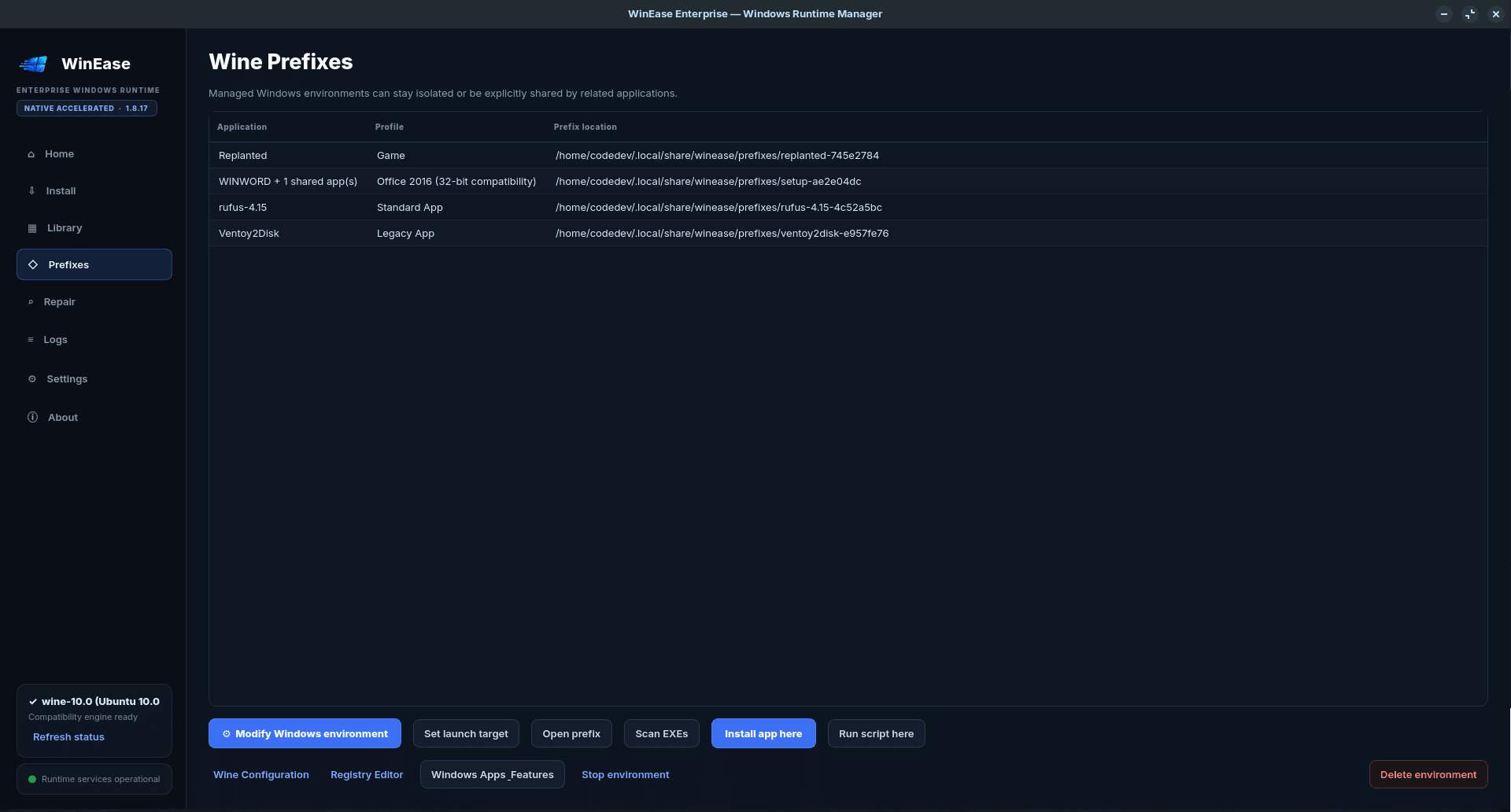Click the Prefix location column header
This screenshot has width=1511, height=812.
(586, 127)
